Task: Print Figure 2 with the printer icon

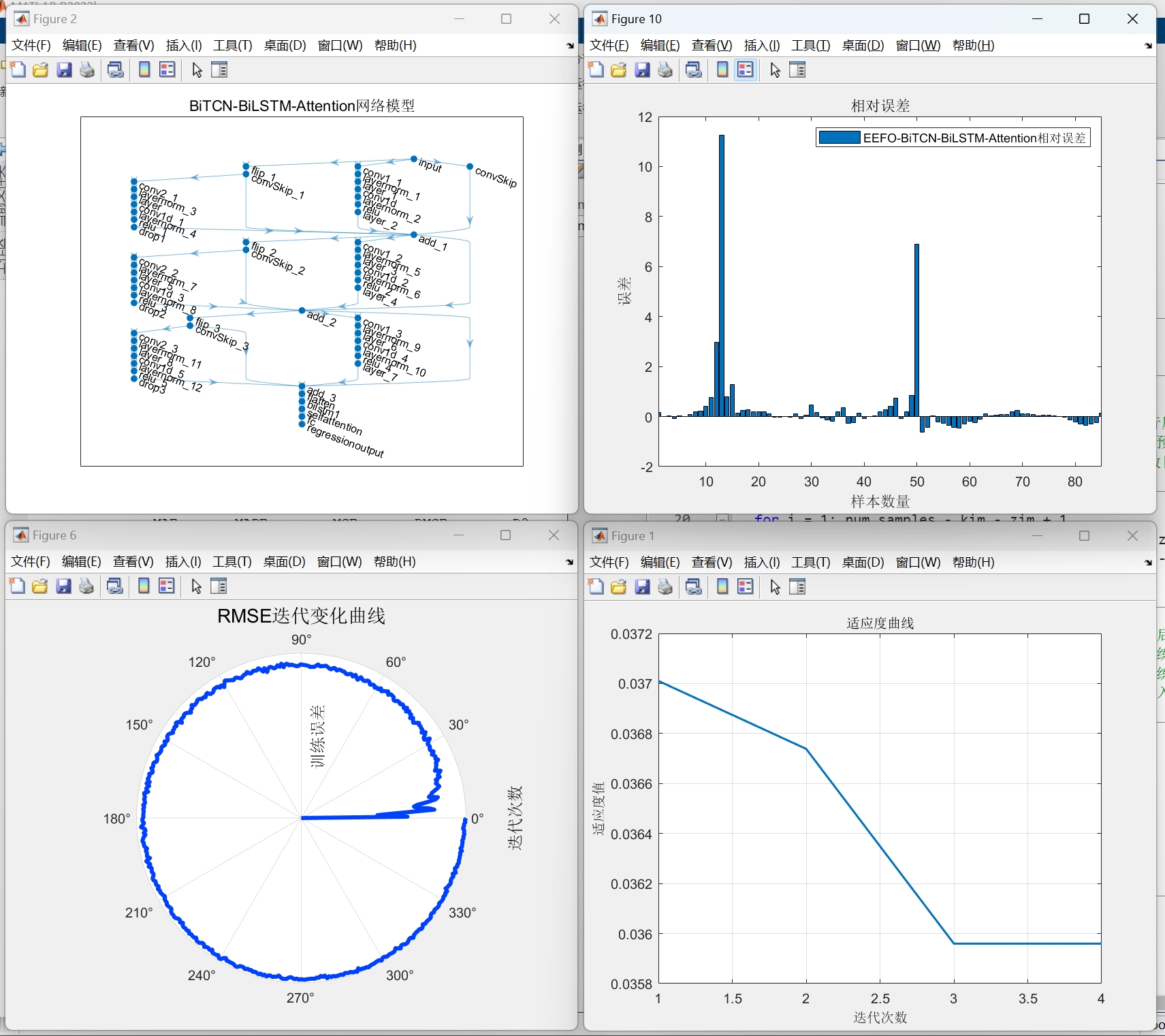Action: tap(87, 69)
